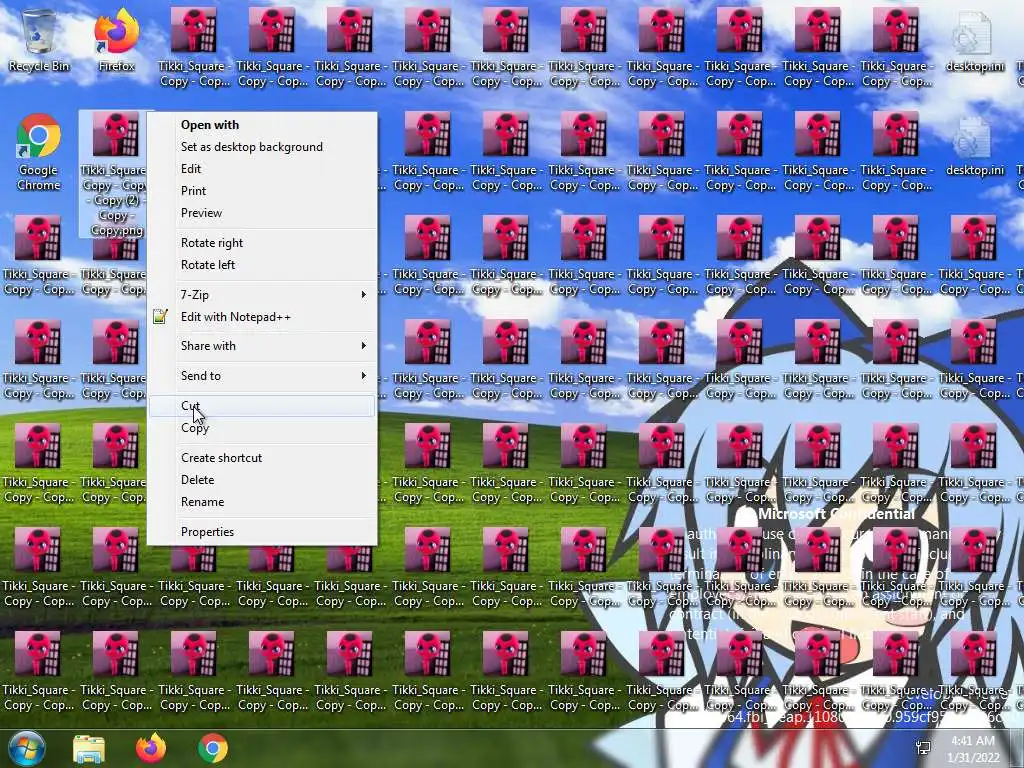Open Windows Explorer from the taskbar
Viewport: 1024px width, 768px height.
[x=89, y=748]
